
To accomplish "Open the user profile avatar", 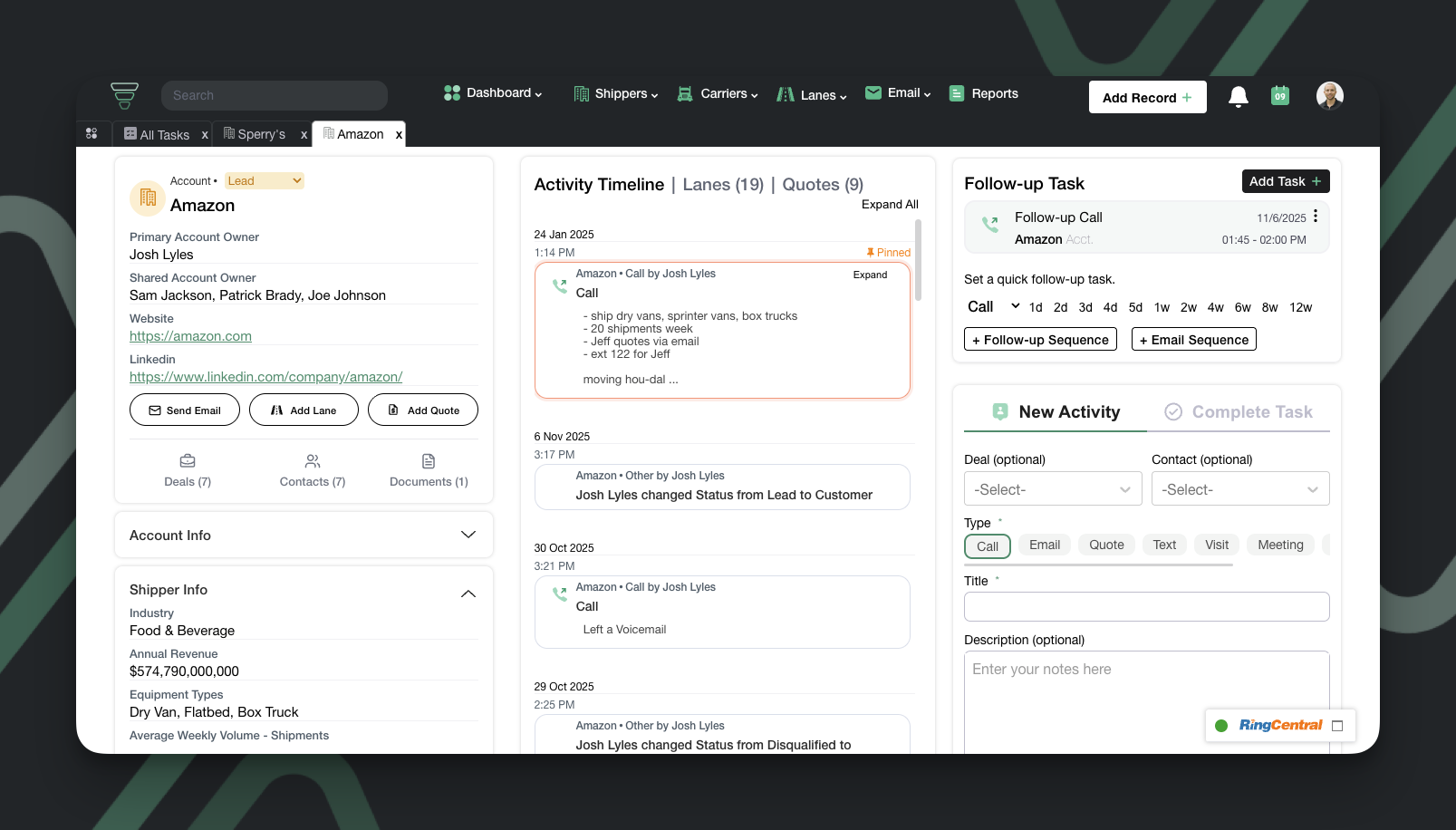I will click(1329, 95).
